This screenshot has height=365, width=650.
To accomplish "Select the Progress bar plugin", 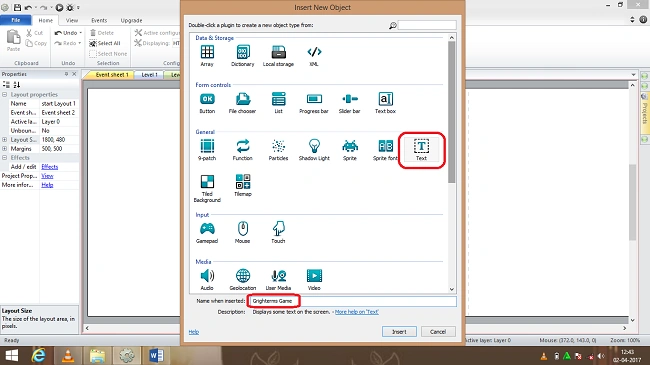I will pos(314,103).
